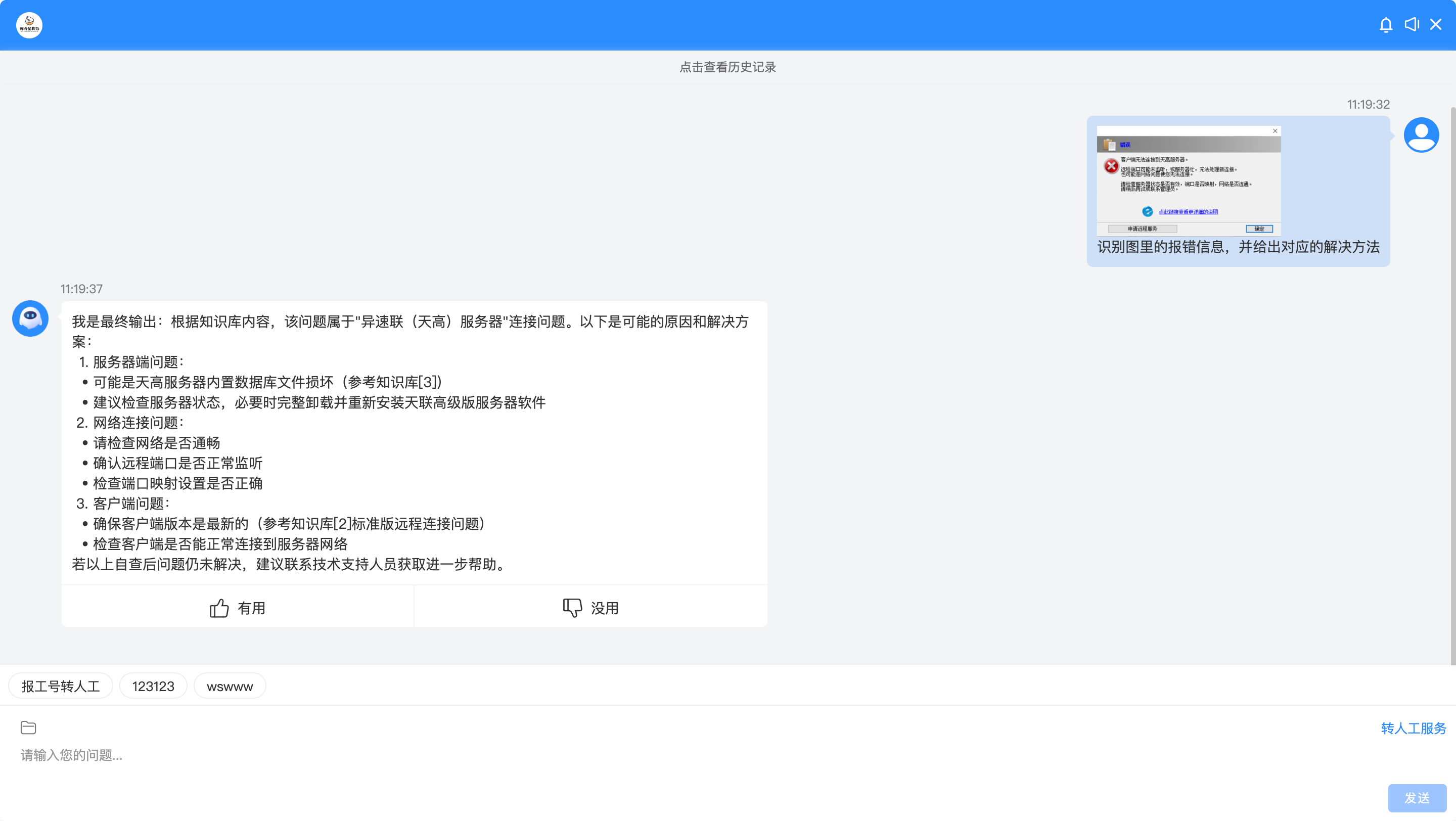The height and width of the screenshot is (821, 1456).
Task: Mute sound with the speaker icon
Action: coord(1412,24)
